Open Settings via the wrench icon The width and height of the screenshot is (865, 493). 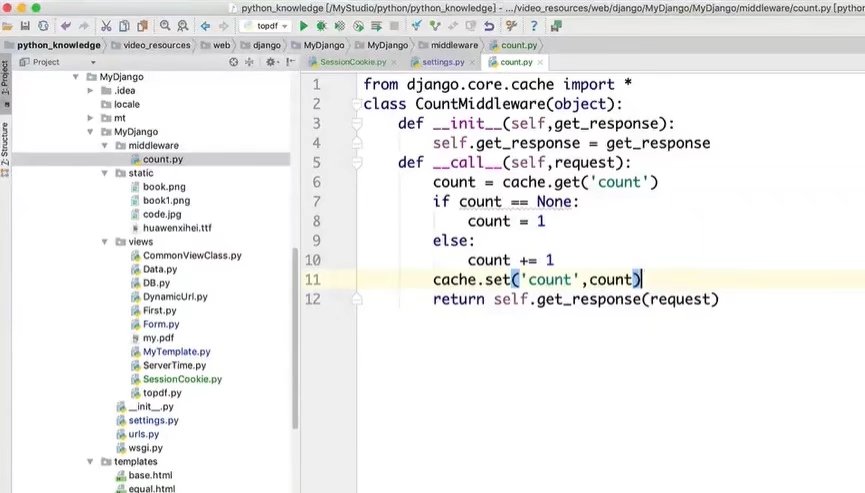click(511, 26)
